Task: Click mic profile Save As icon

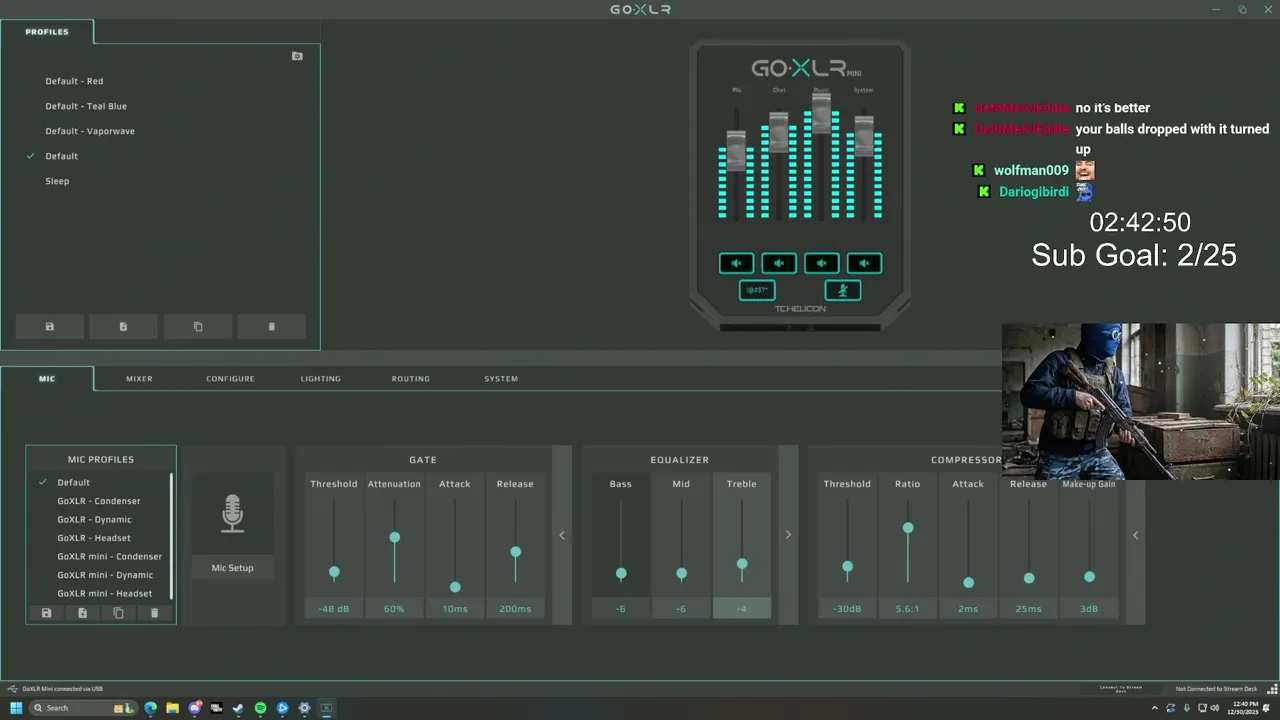Action: click(82, 613)
